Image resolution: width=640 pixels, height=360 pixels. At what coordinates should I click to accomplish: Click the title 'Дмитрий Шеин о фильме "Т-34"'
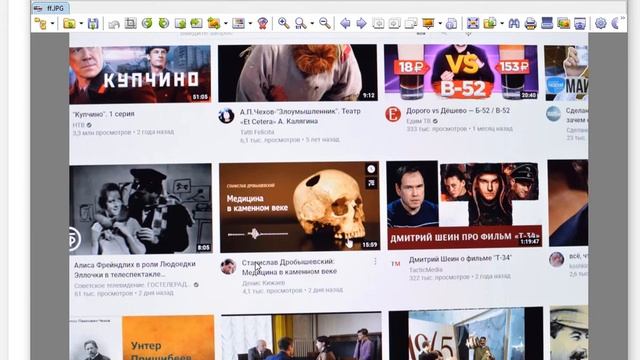tap(460, 258)
